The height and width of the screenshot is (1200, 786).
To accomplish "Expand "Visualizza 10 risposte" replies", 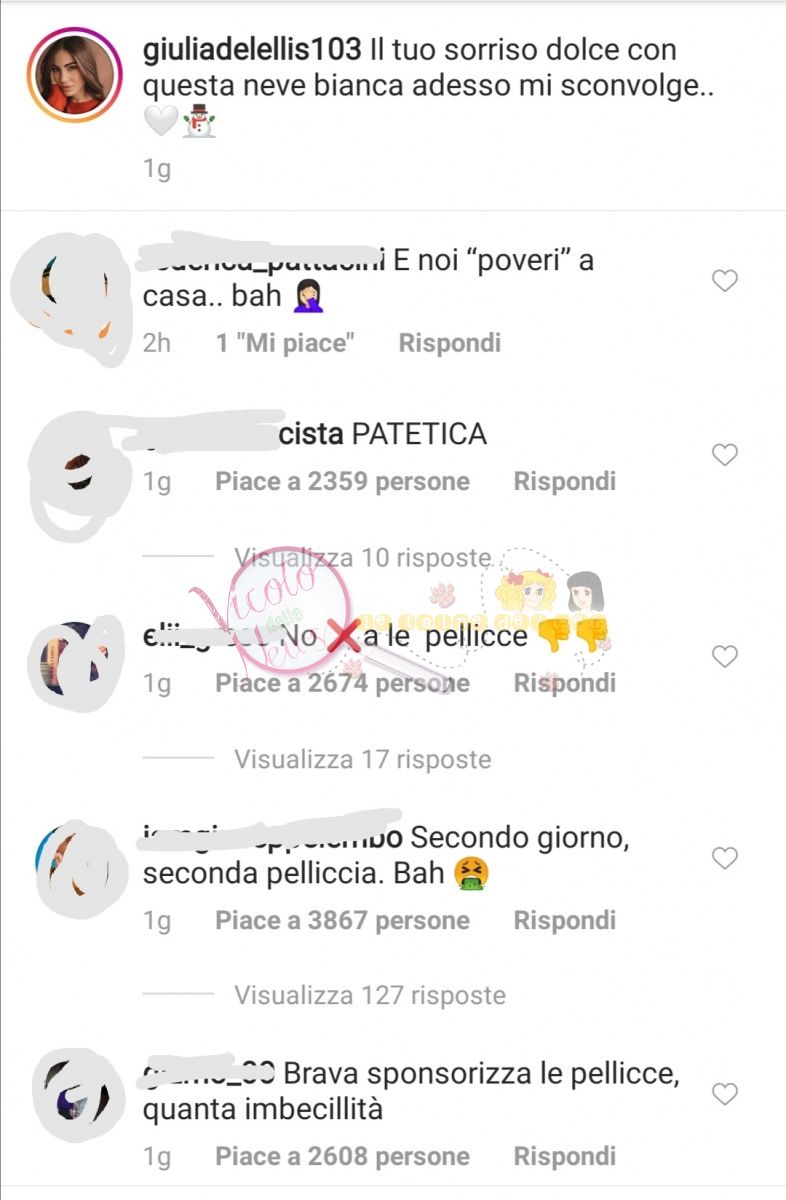I will 363,557.
